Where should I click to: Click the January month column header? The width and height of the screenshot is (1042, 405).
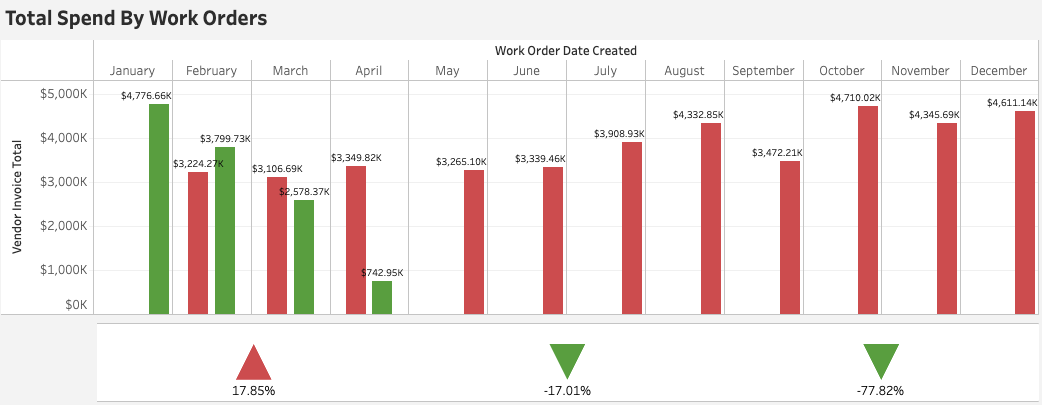tap(132, 71)
